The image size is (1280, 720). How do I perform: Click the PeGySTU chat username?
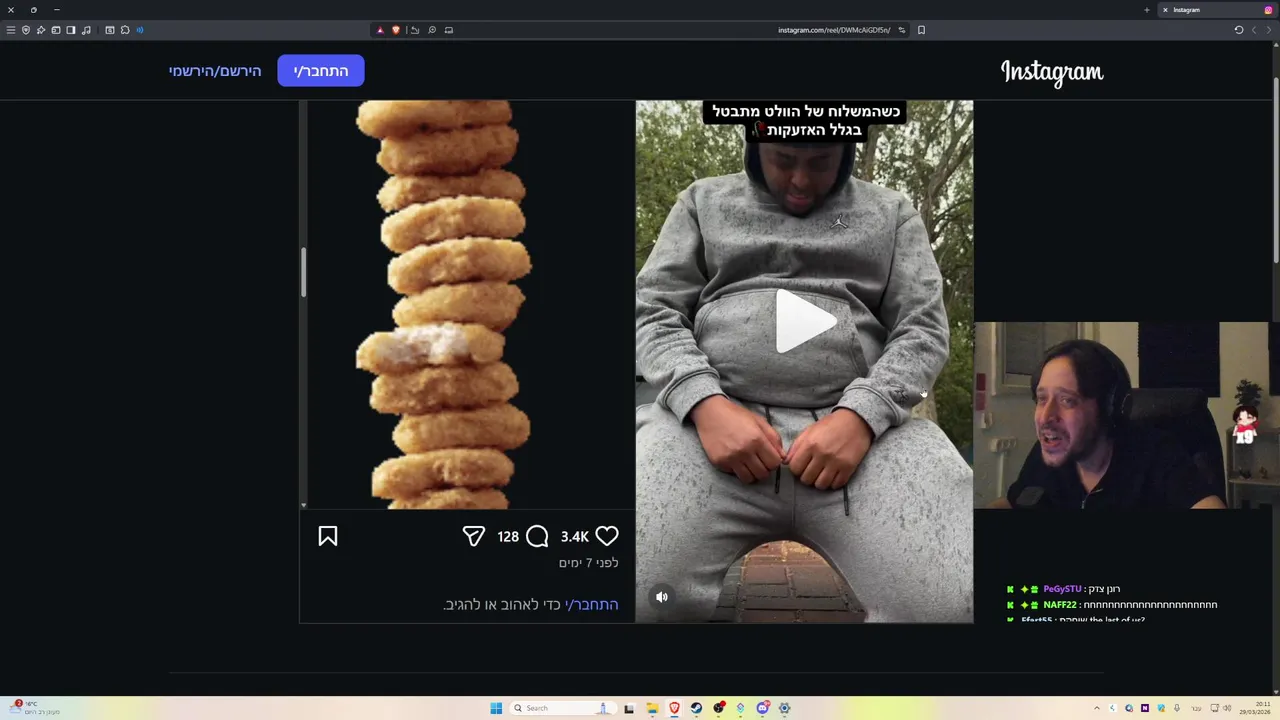point(1062,589)
